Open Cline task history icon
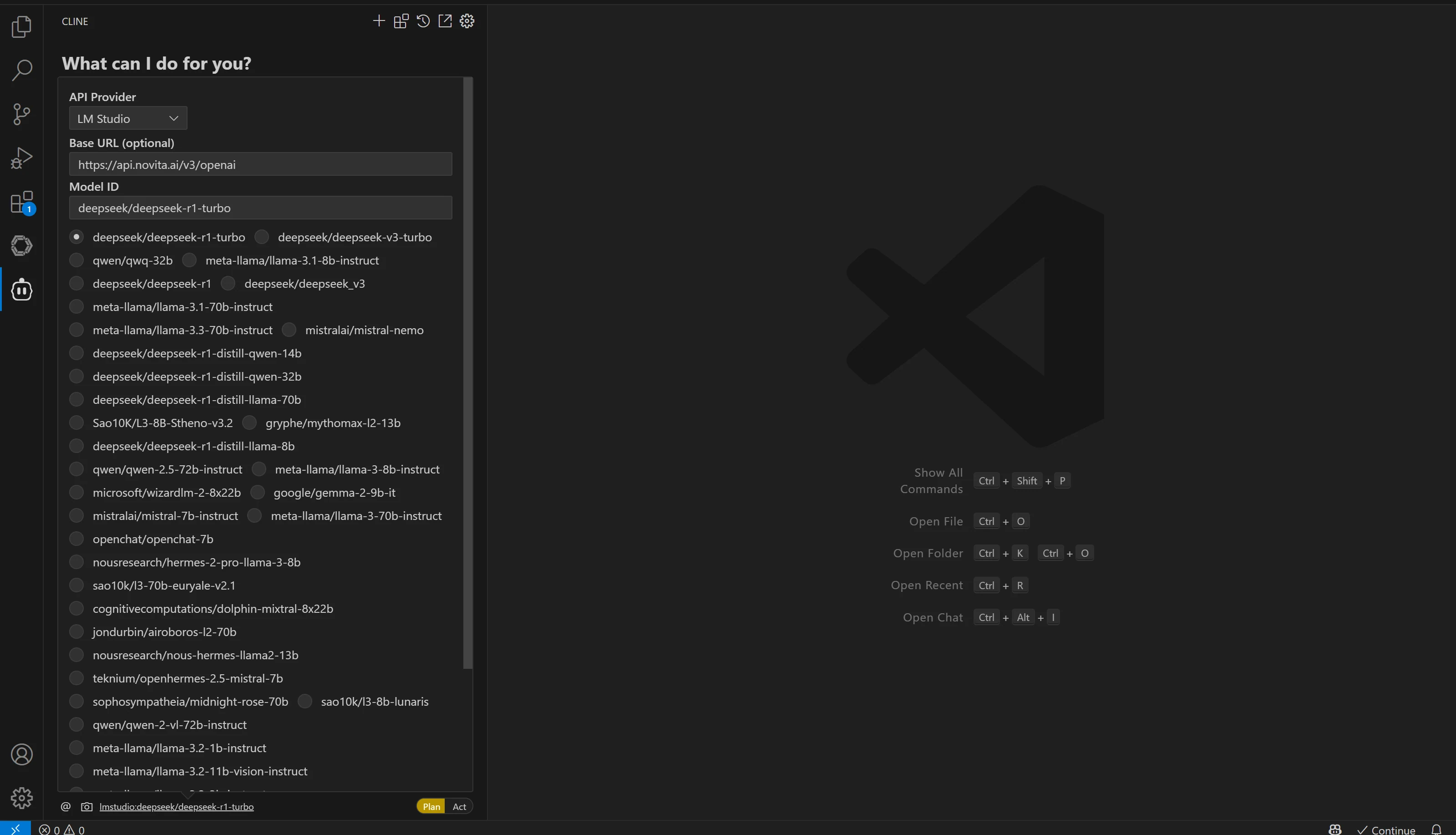Image resolution: width=1456 pixels, height=835 pixels. (x=423, y=21)
